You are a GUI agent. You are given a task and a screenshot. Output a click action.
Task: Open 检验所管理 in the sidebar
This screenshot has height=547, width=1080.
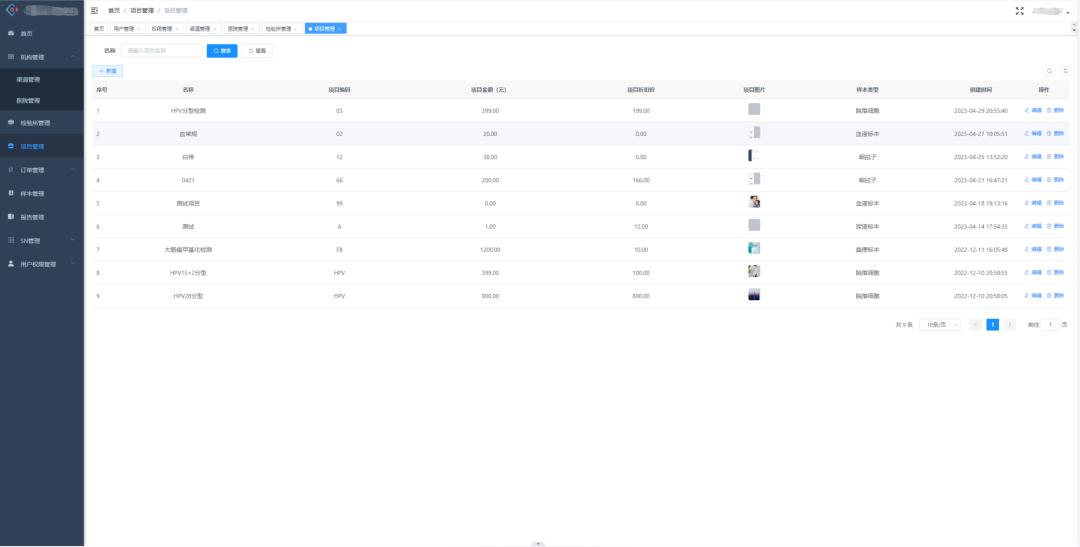click(41, 123)
